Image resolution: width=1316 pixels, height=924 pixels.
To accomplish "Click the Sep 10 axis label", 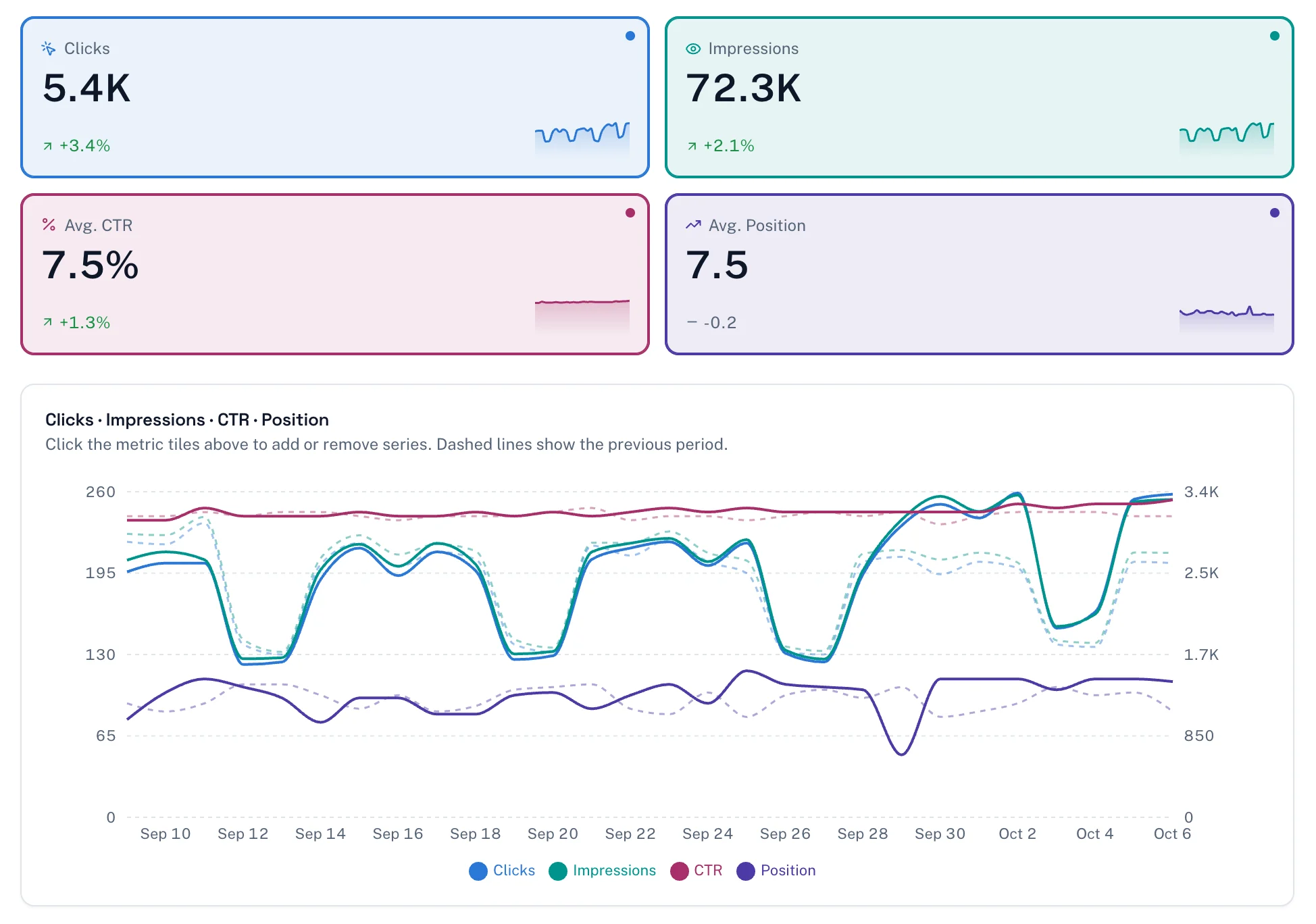I will pos(166,834).
